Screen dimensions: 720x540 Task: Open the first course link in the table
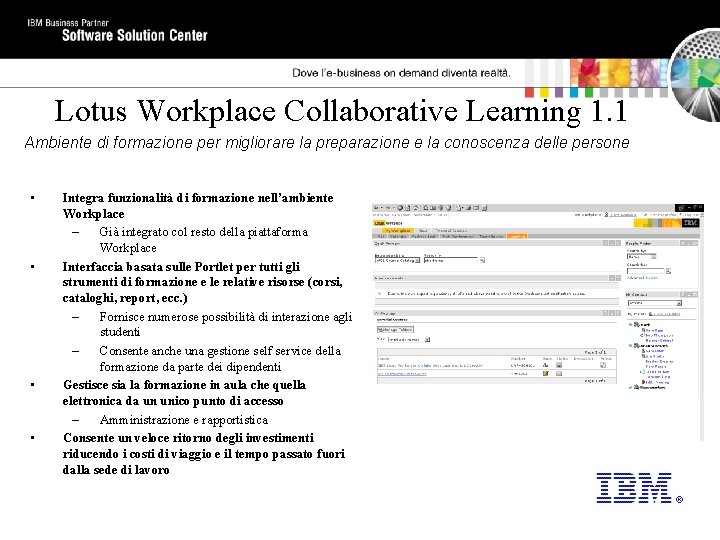pyautogui.click(x=430, y=366)
